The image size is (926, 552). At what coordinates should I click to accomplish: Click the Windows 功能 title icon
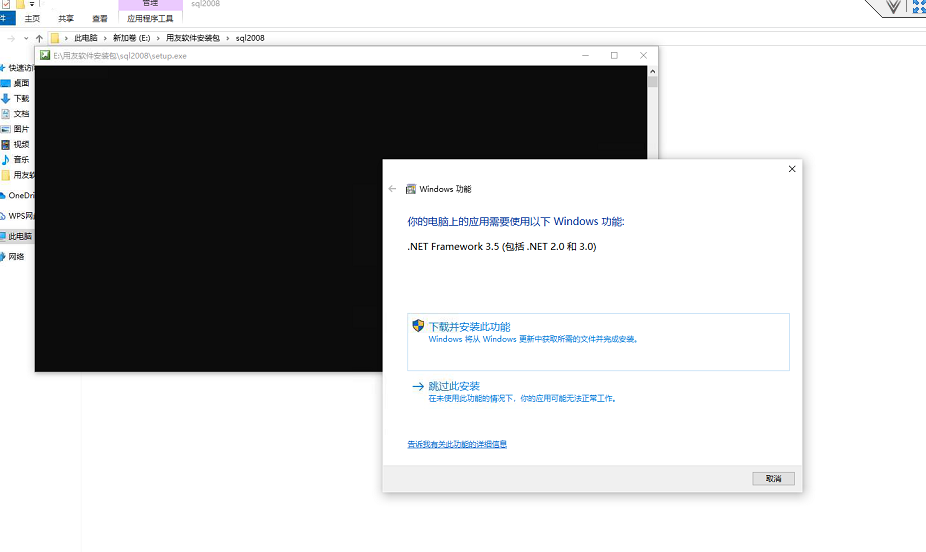click(410, 189)
